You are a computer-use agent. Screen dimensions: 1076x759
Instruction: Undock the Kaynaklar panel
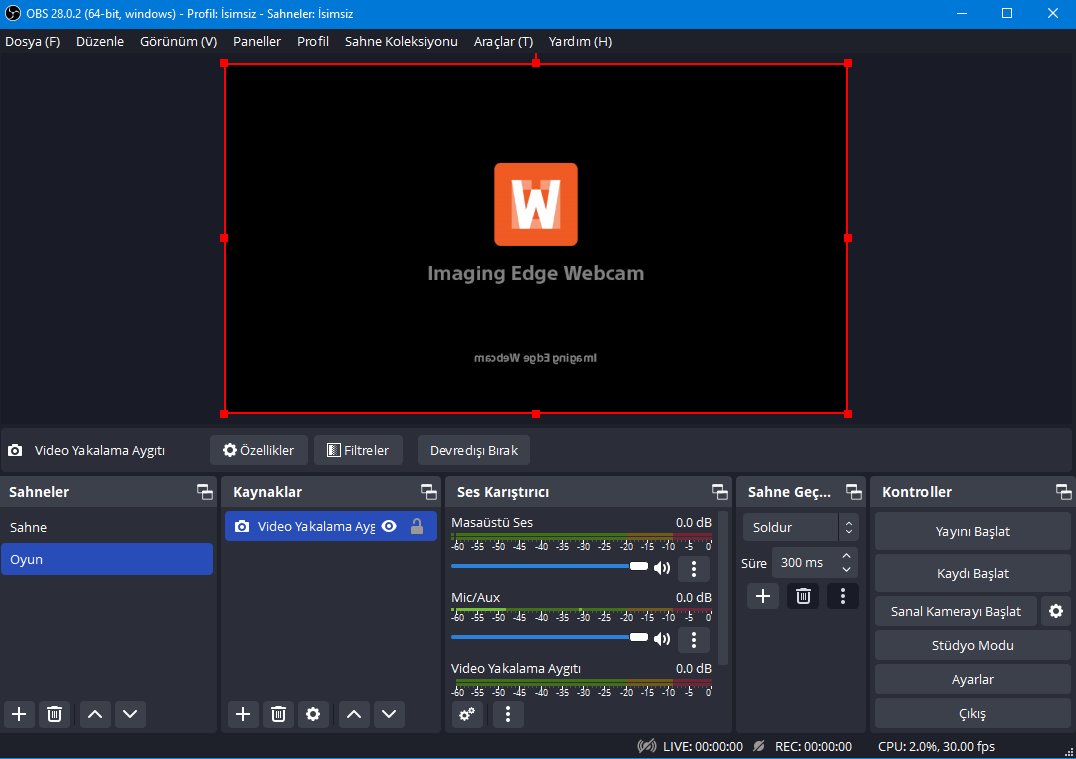[428, 491]
